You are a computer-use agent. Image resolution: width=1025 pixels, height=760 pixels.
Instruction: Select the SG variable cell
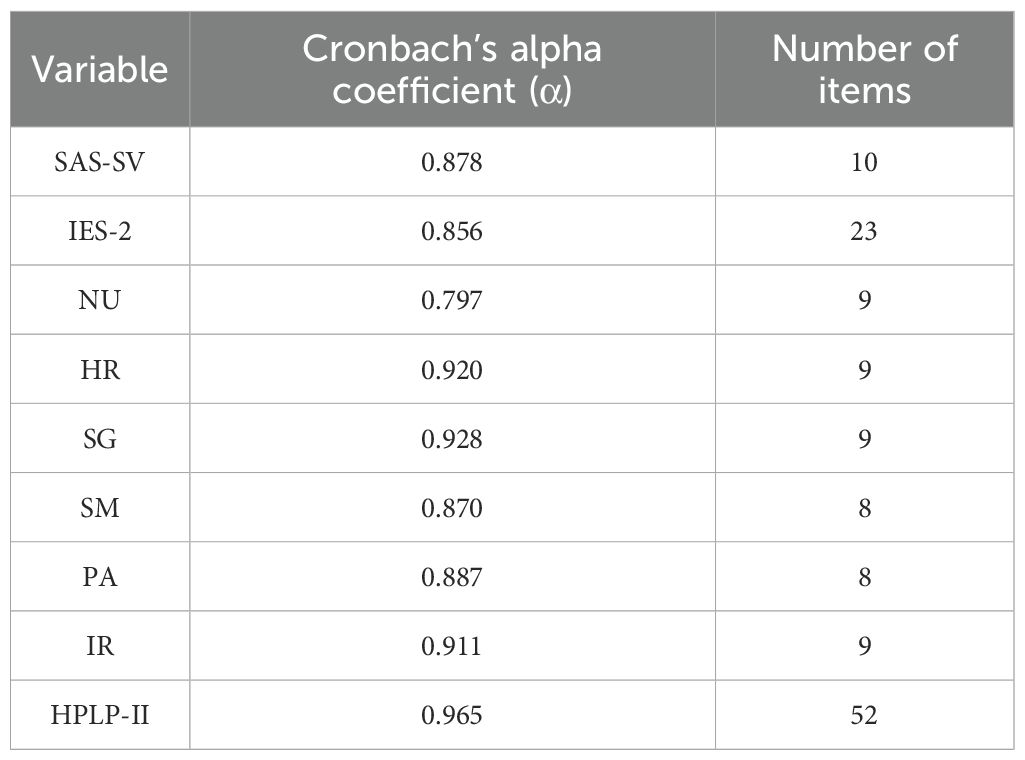[x=99, y=439]
